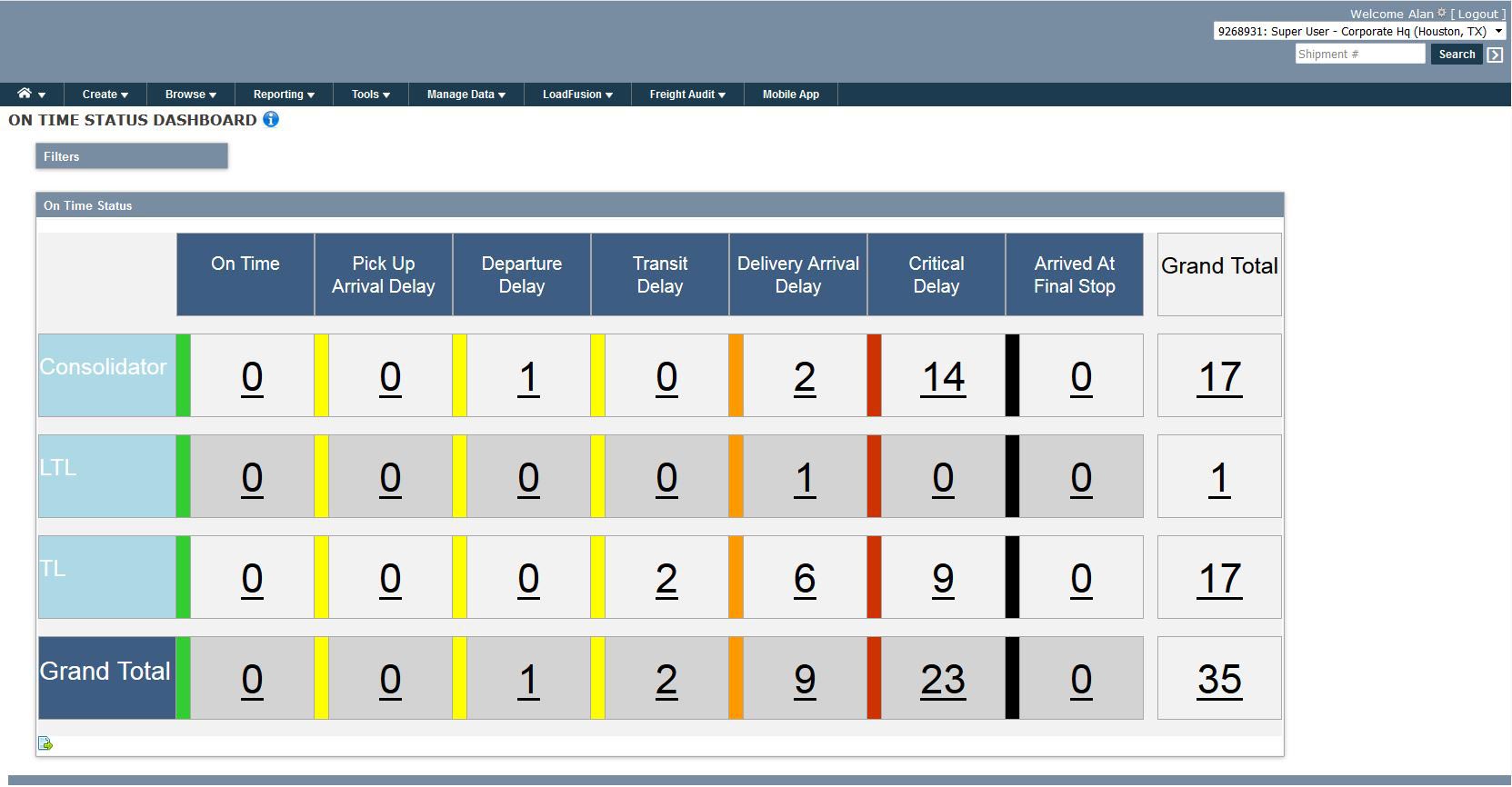Open the Tools menu
Screen dimensions: 1512x787
pos(370,95)
